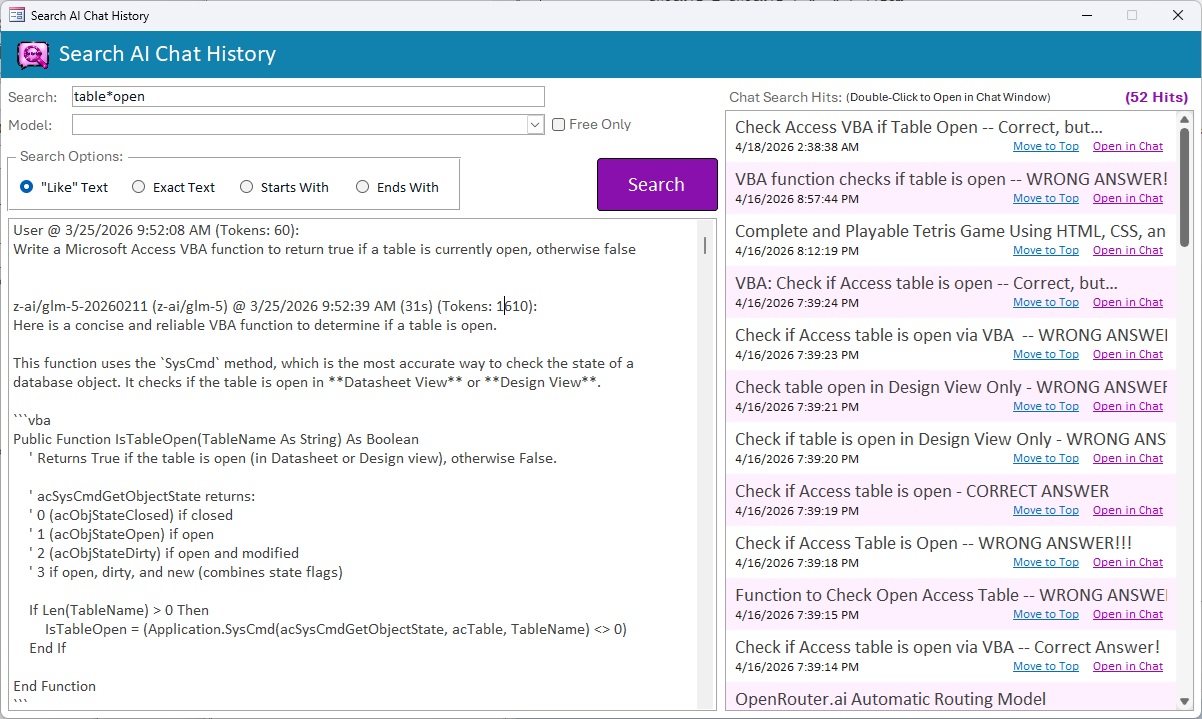Viewport: 1202px width, 719px height.
Task: Enable the Free Only checkbox
Action: coord(559,125)
